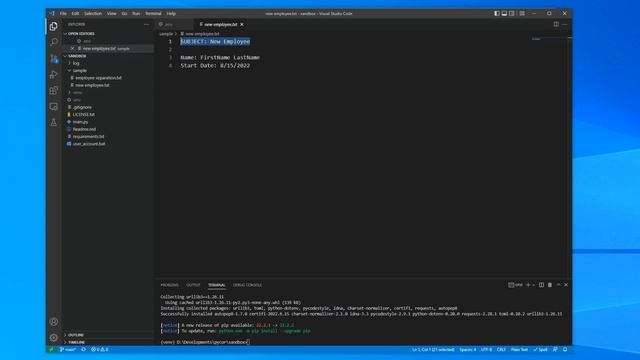
Task: Kill the terminal with trash icon
Action: pyautogui.click(x=550, y=285)
